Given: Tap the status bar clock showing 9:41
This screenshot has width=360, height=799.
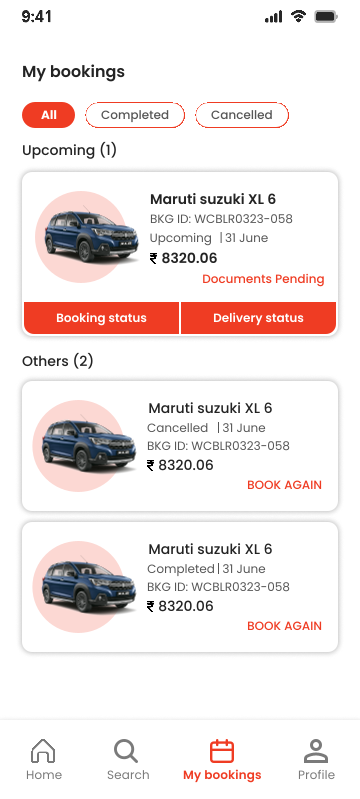Looking at the screenshot, I should tap(37, 17).
